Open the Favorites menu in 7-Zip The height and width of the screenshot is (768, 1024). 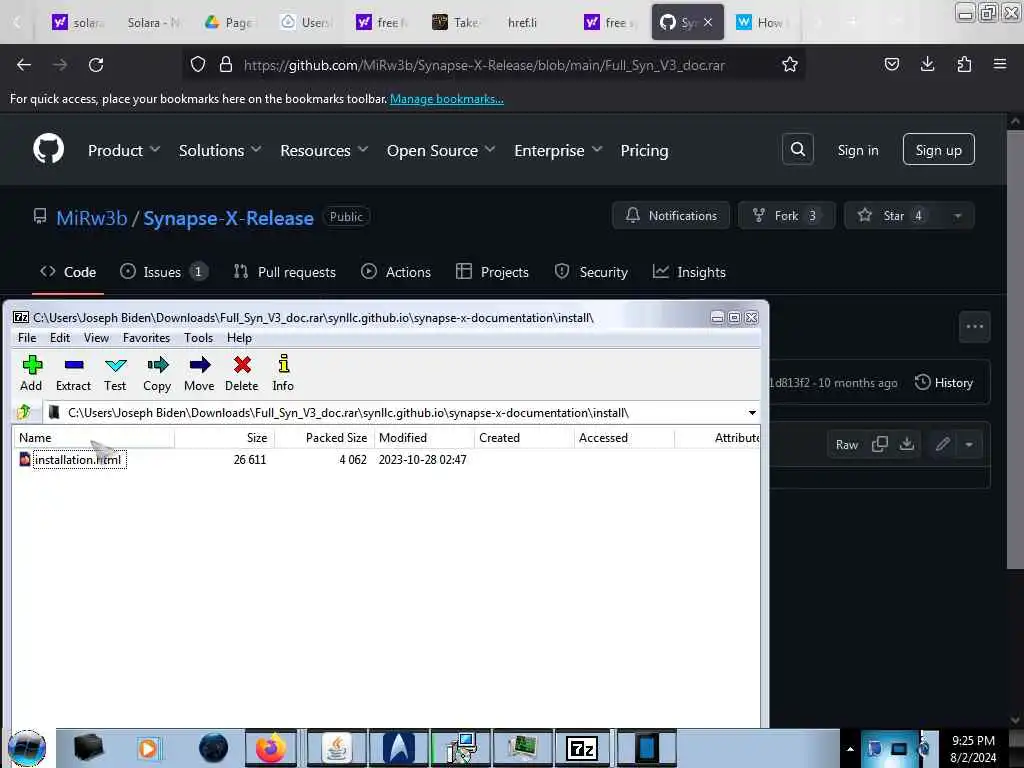pos(146,338)
